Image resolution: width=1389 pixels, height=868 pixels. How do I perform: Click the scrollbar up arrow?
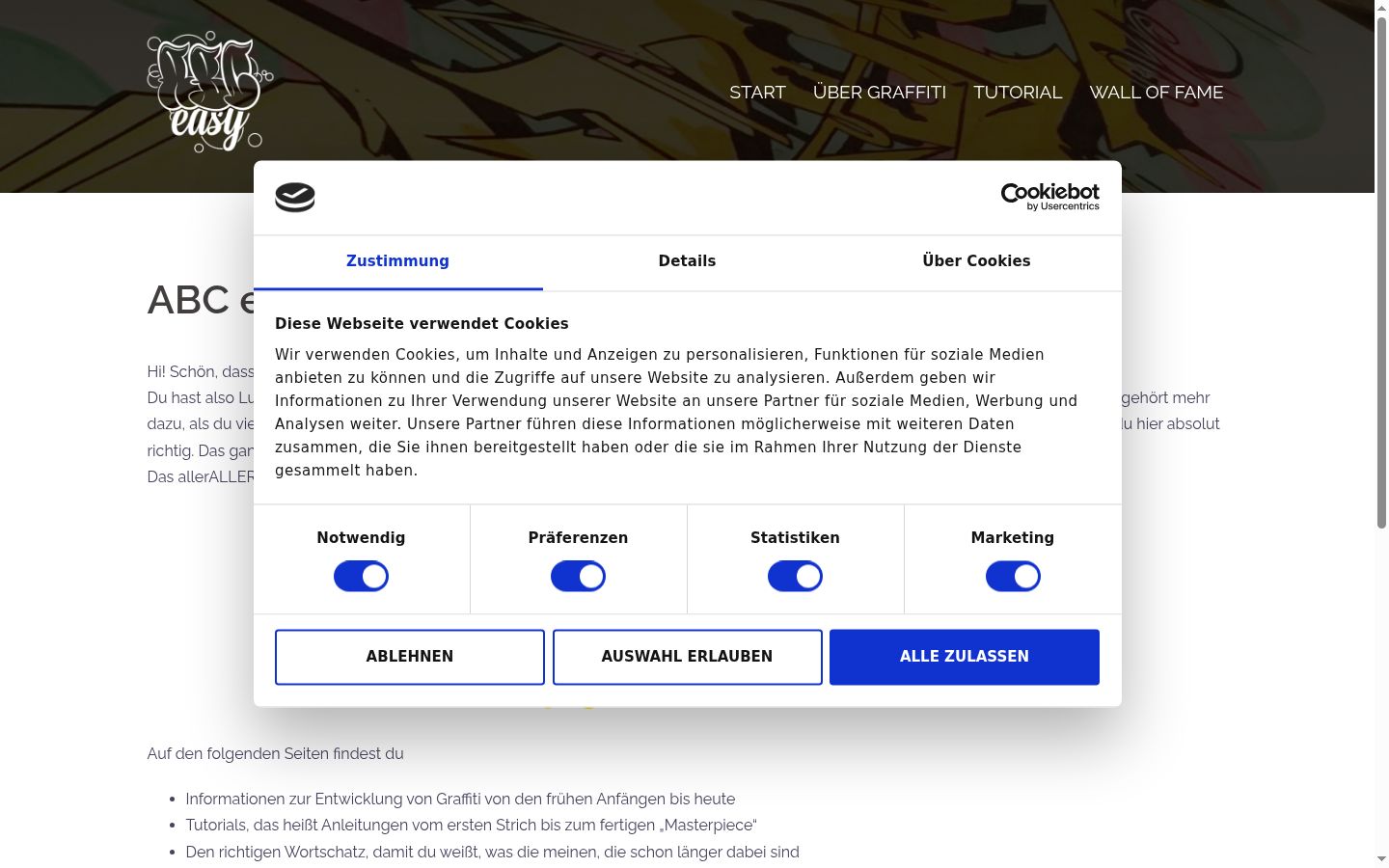[x=1381, y=7]
